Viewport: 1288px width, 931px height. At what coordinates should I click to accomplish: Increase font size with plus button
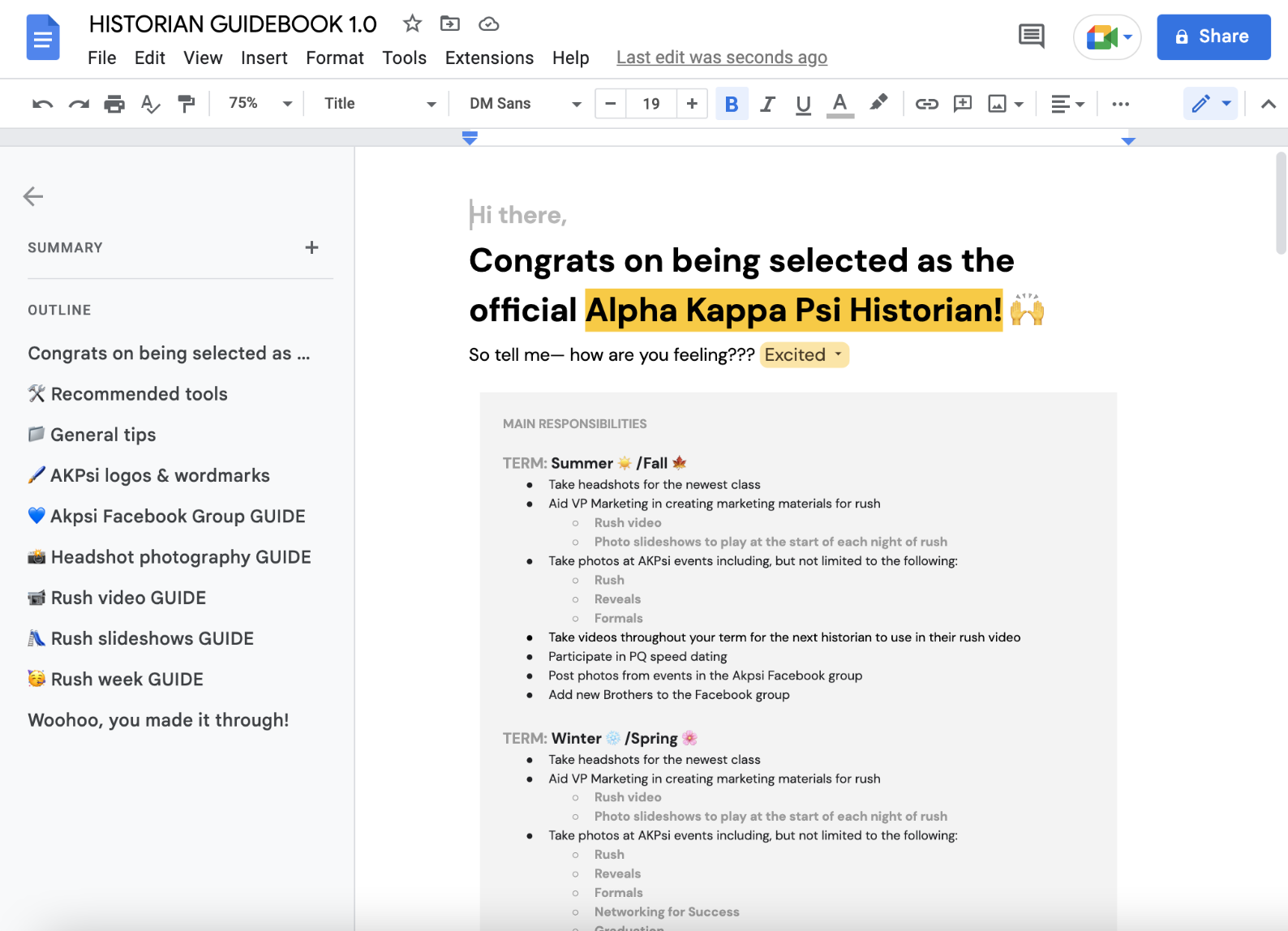692,104
